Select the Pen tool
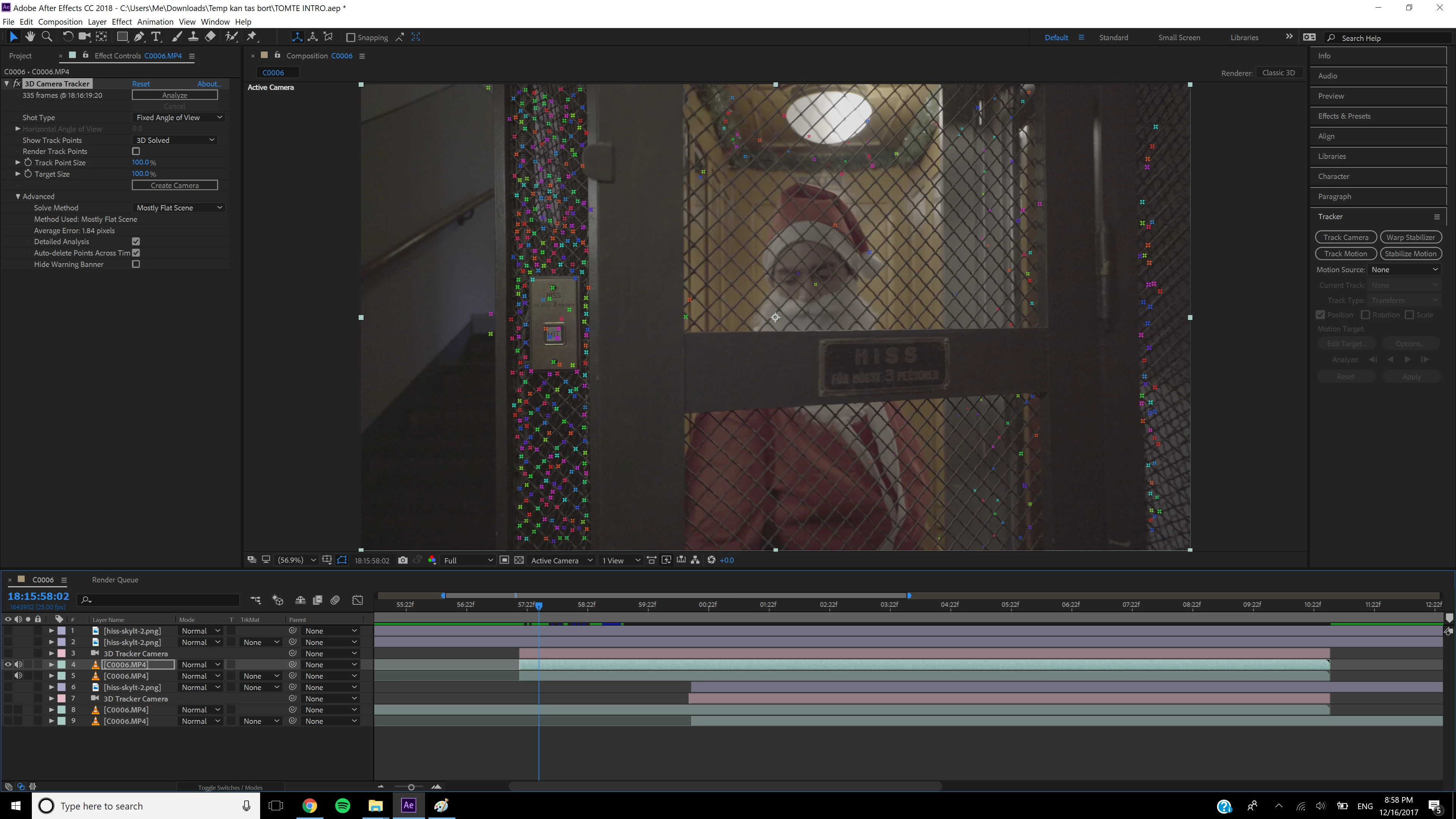Image resolution: width=1456 pixels, height=819 pixels. (x=138, y=37)
